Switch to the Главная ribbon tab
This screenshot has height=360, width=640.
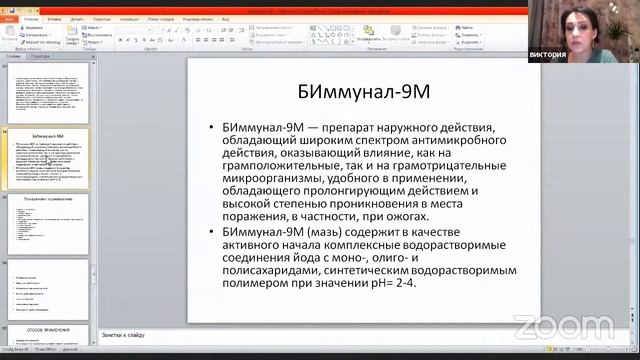(x=31, y=19)
